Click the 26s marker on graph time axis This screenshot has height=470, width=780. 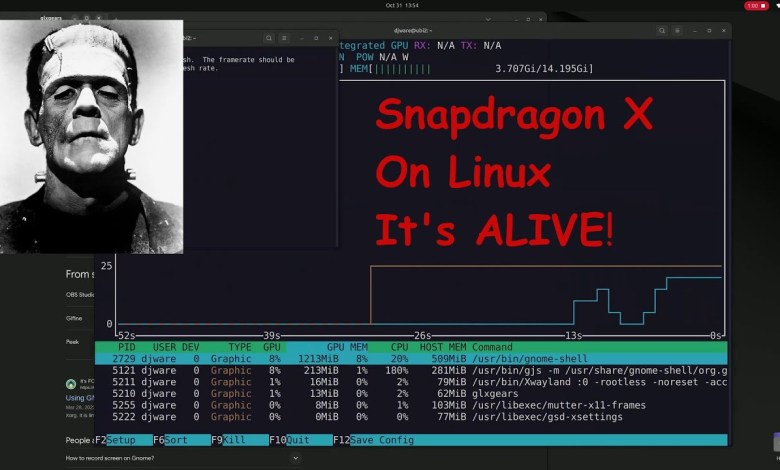422,336
